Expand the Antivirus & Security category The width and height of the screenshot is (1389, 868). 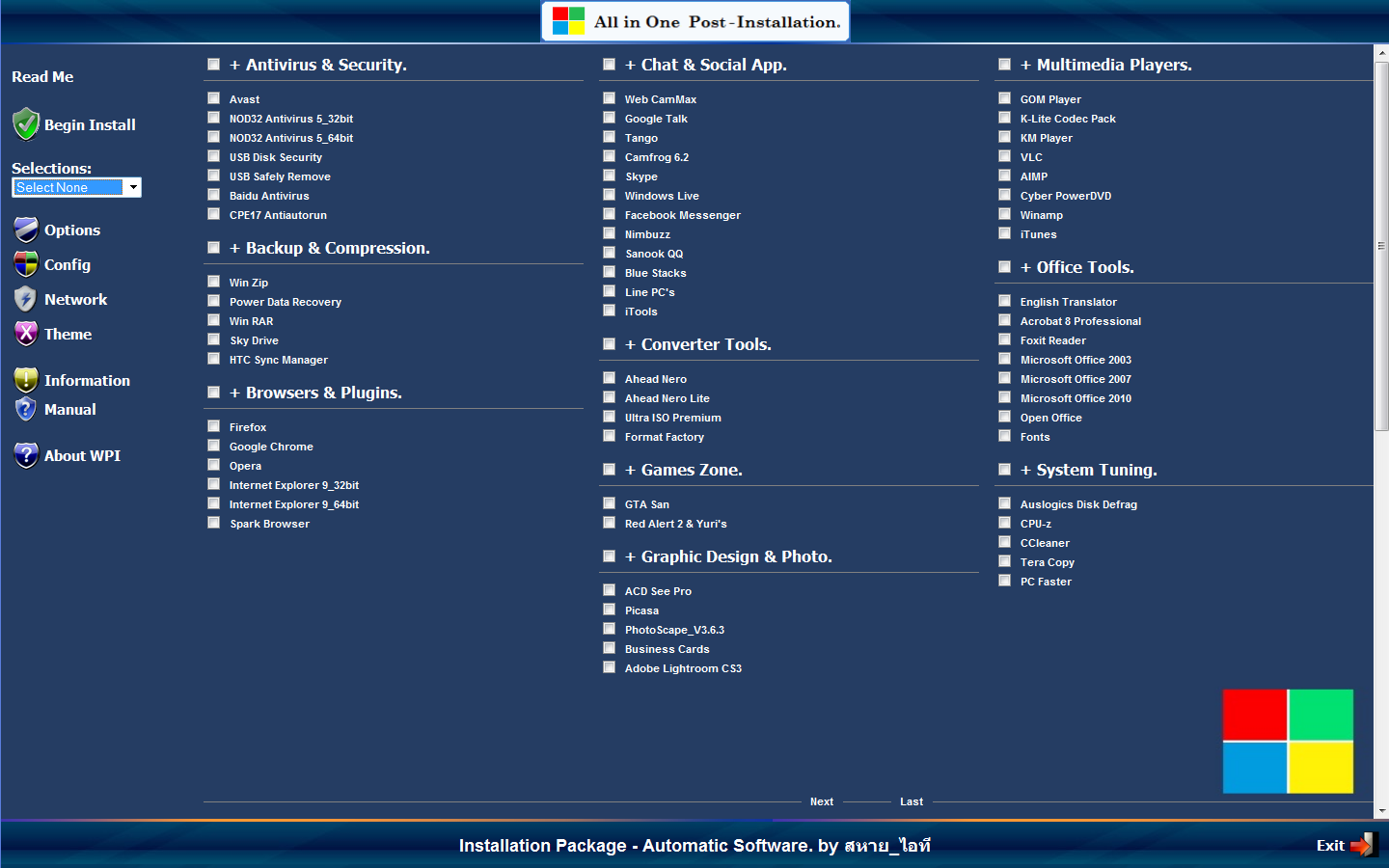point(317,65)
